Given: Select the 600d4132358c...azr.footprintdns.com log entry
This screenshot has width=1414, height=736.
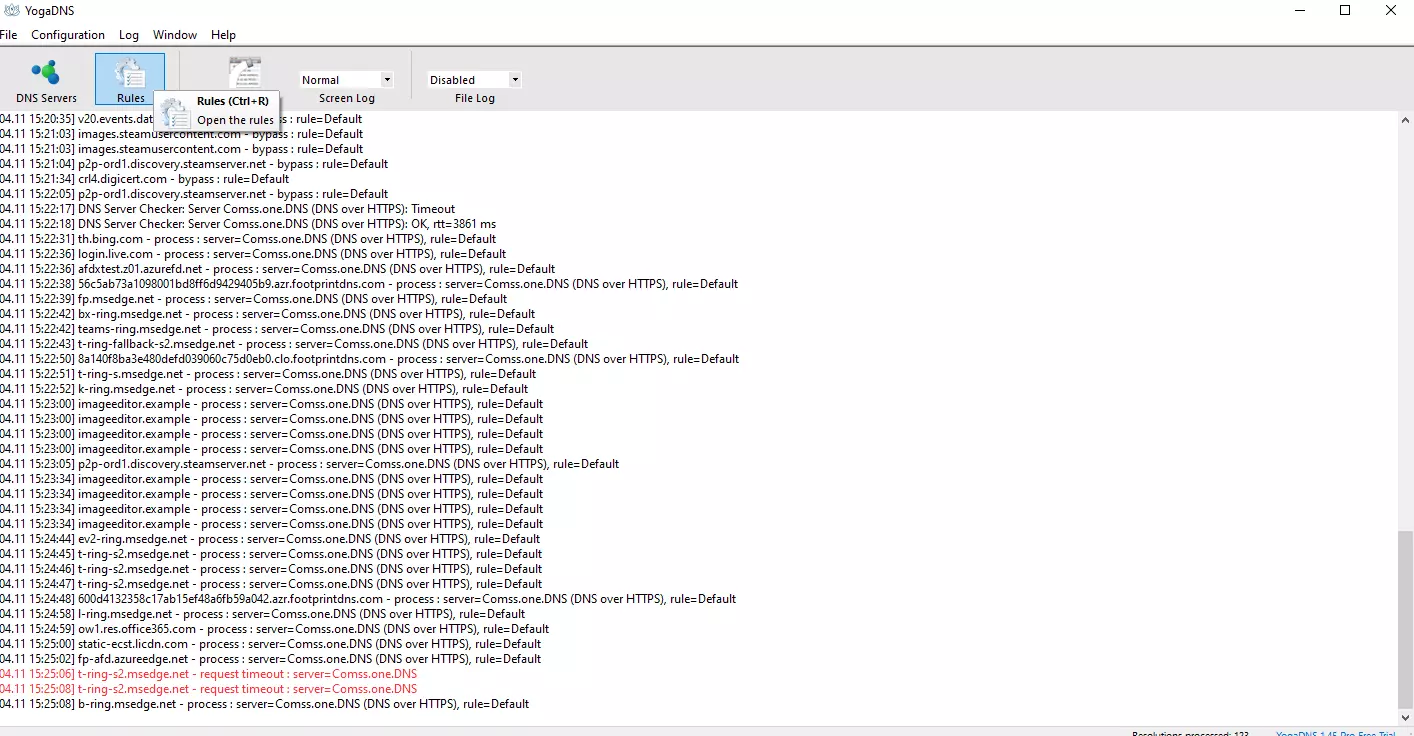Looking at the screenshot, I should coord(368,599).
